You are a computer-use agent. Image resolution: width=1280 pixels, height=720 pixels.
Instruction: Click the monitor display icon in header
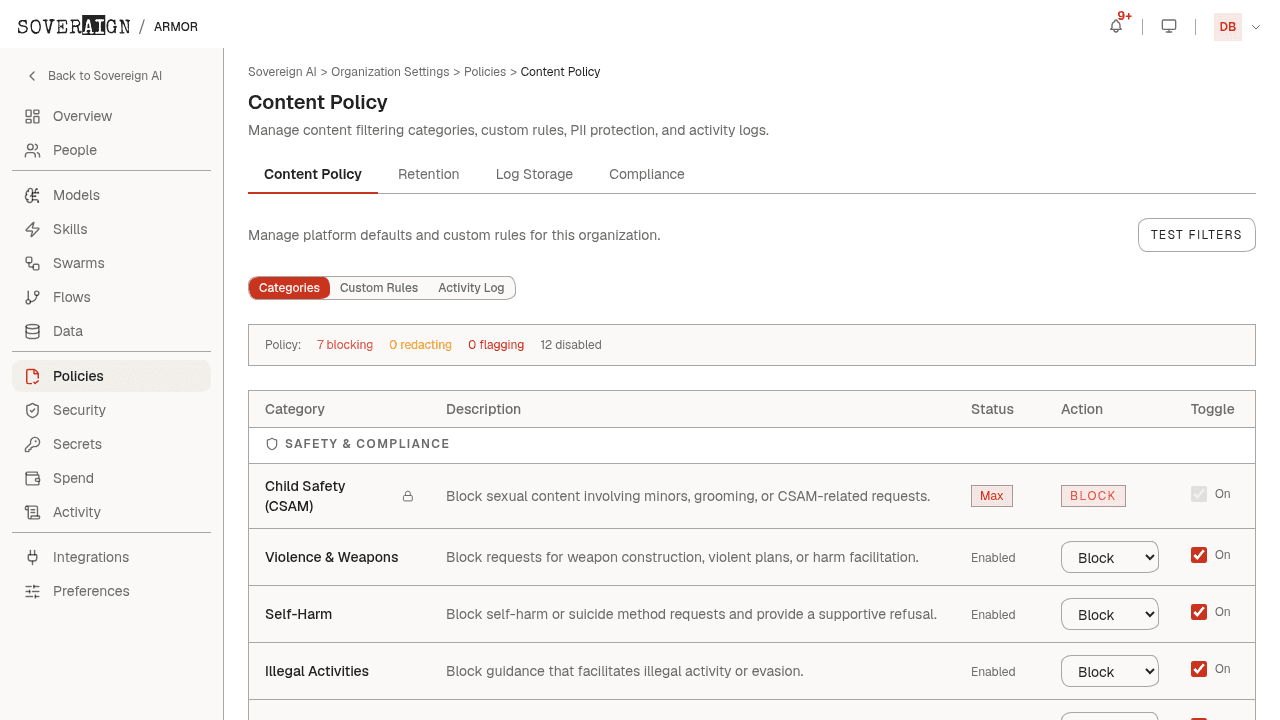point(1169,26)
